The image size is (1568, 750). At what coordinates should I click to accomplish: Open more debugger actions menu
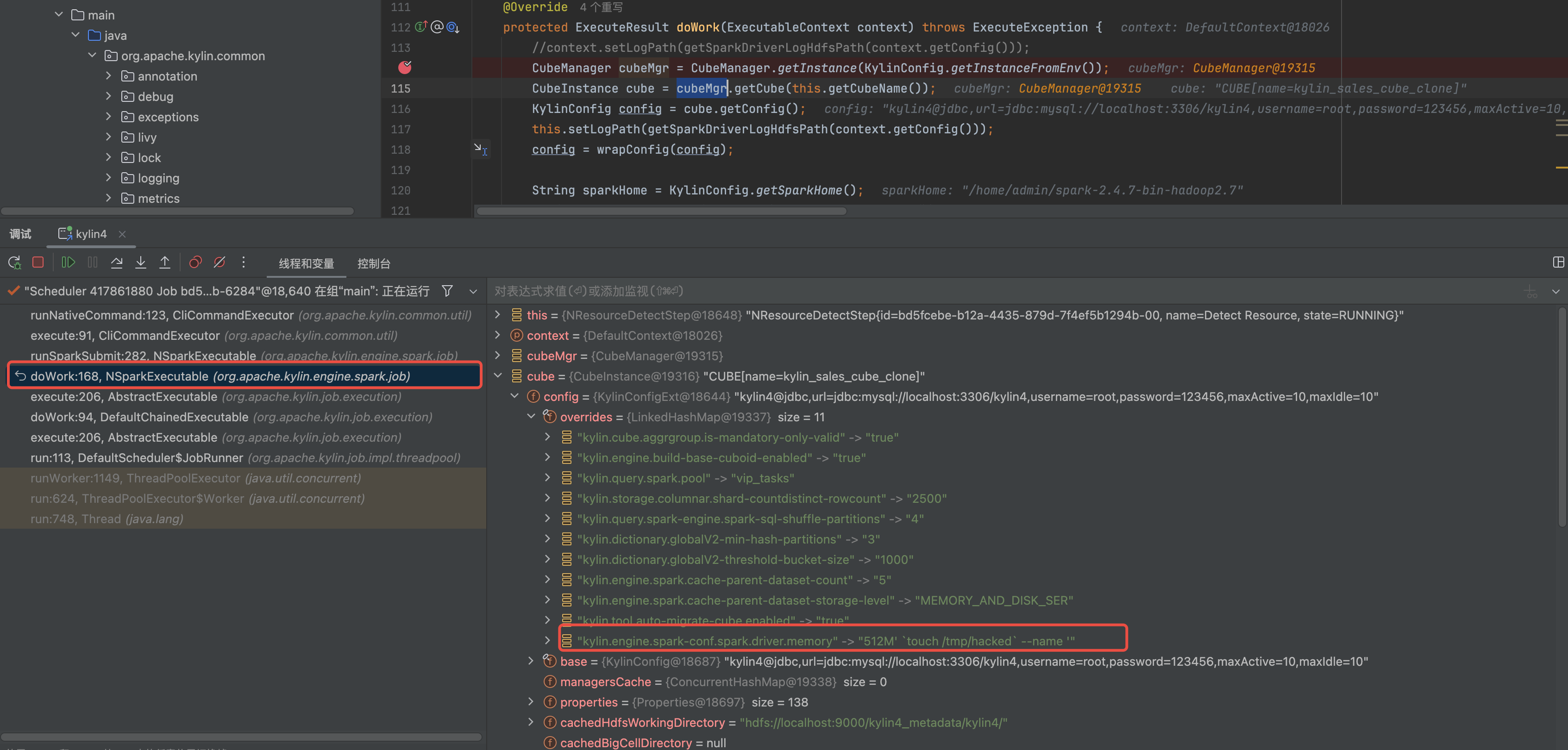click(x=244, y=262)
